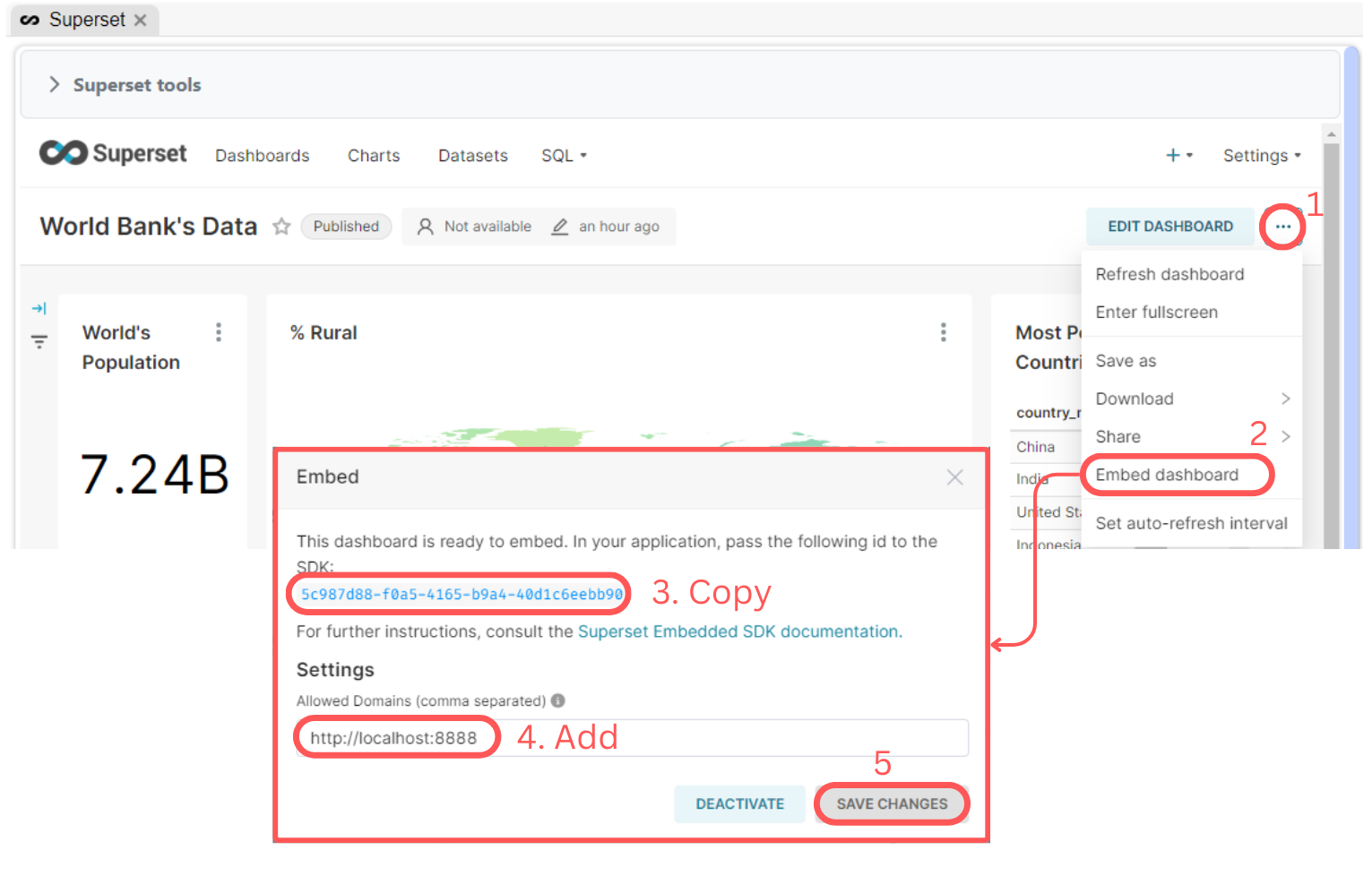Open the SQL dropdown menu
This screenshot has width=1372, height=893.
click(x=563, y=156)
